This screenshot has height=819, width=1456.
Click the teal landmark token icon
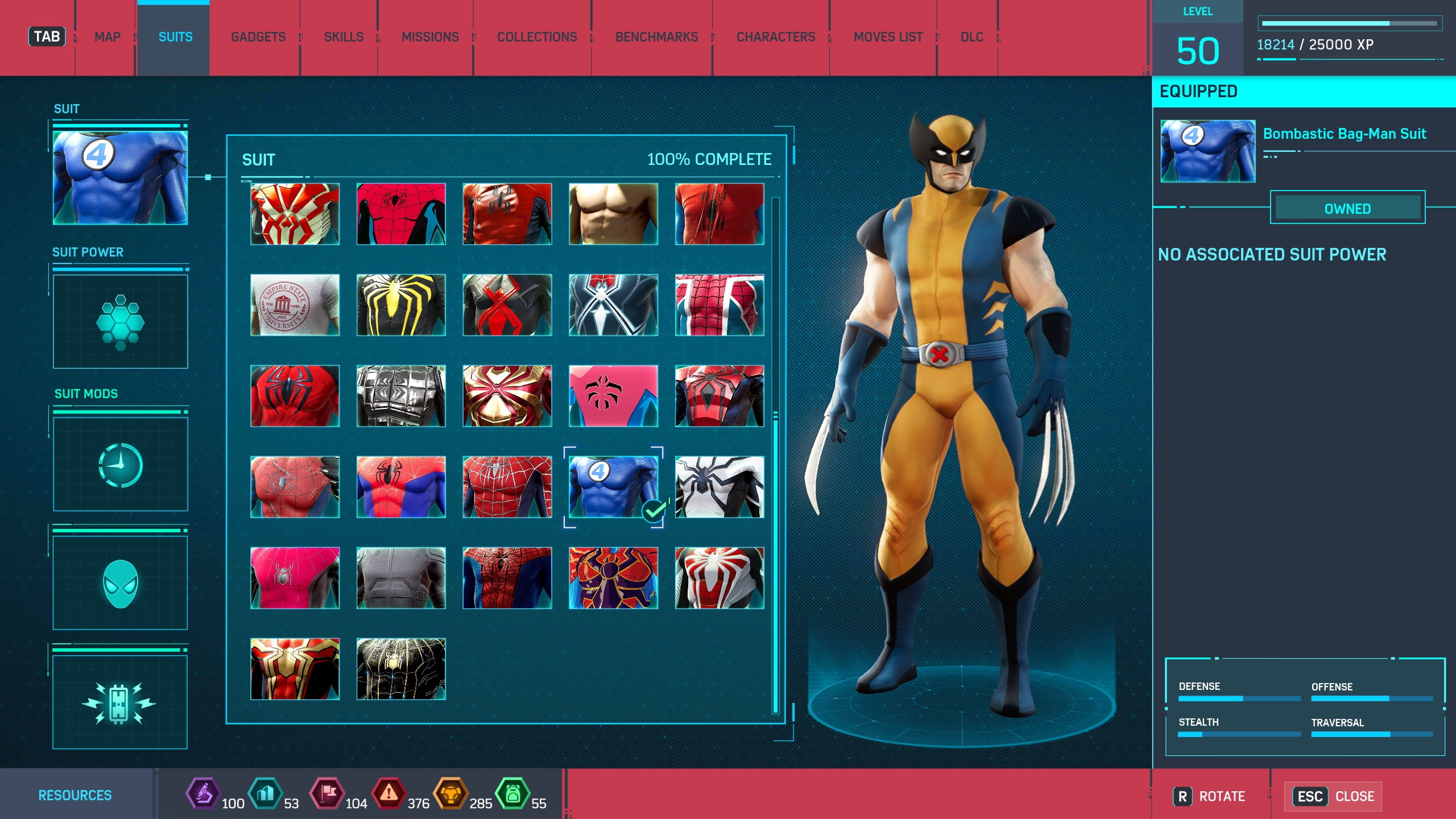(265, 794)
